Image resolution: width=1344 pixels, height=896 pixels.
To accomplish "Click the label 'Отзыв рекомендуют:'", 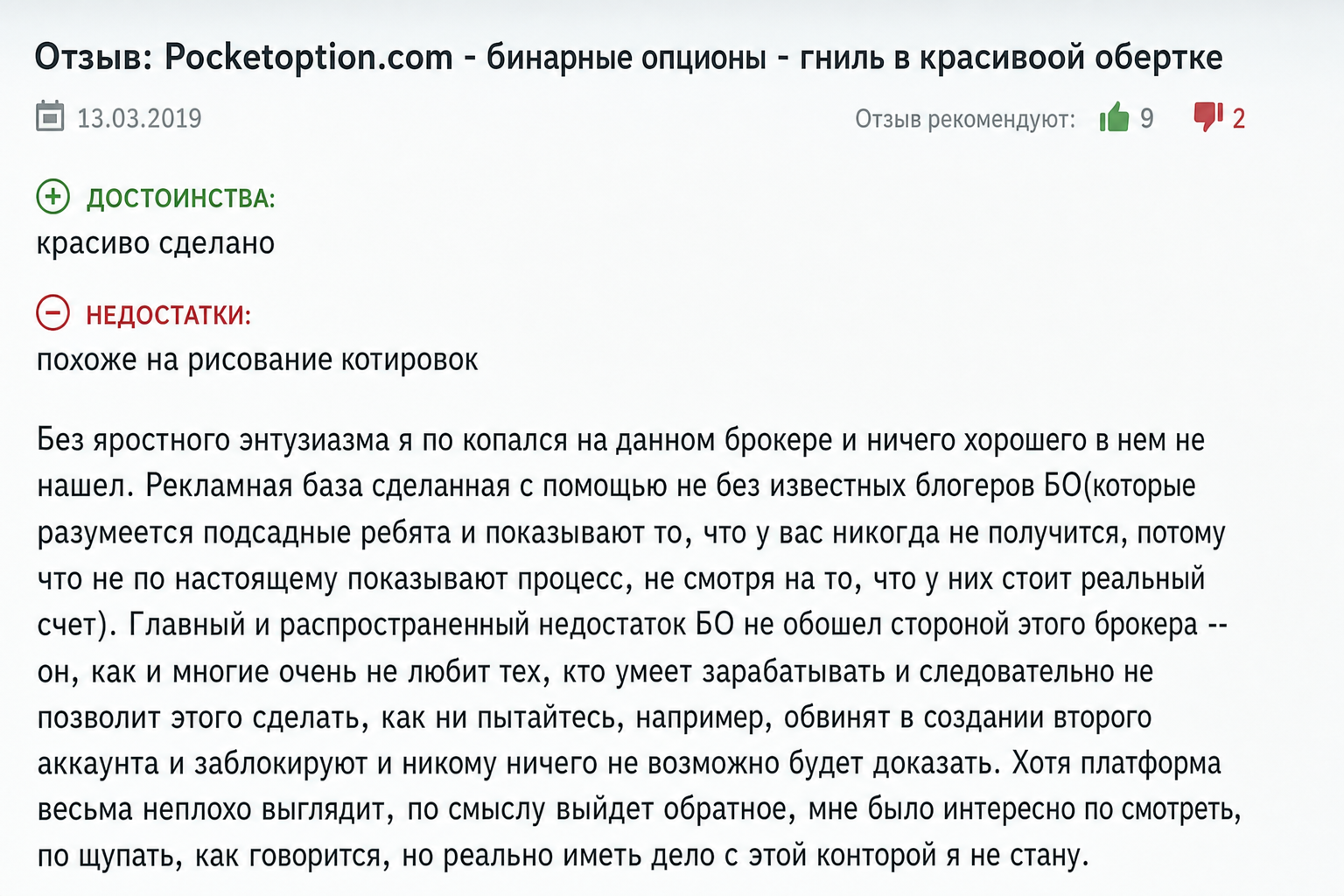I will click(965, 119).
